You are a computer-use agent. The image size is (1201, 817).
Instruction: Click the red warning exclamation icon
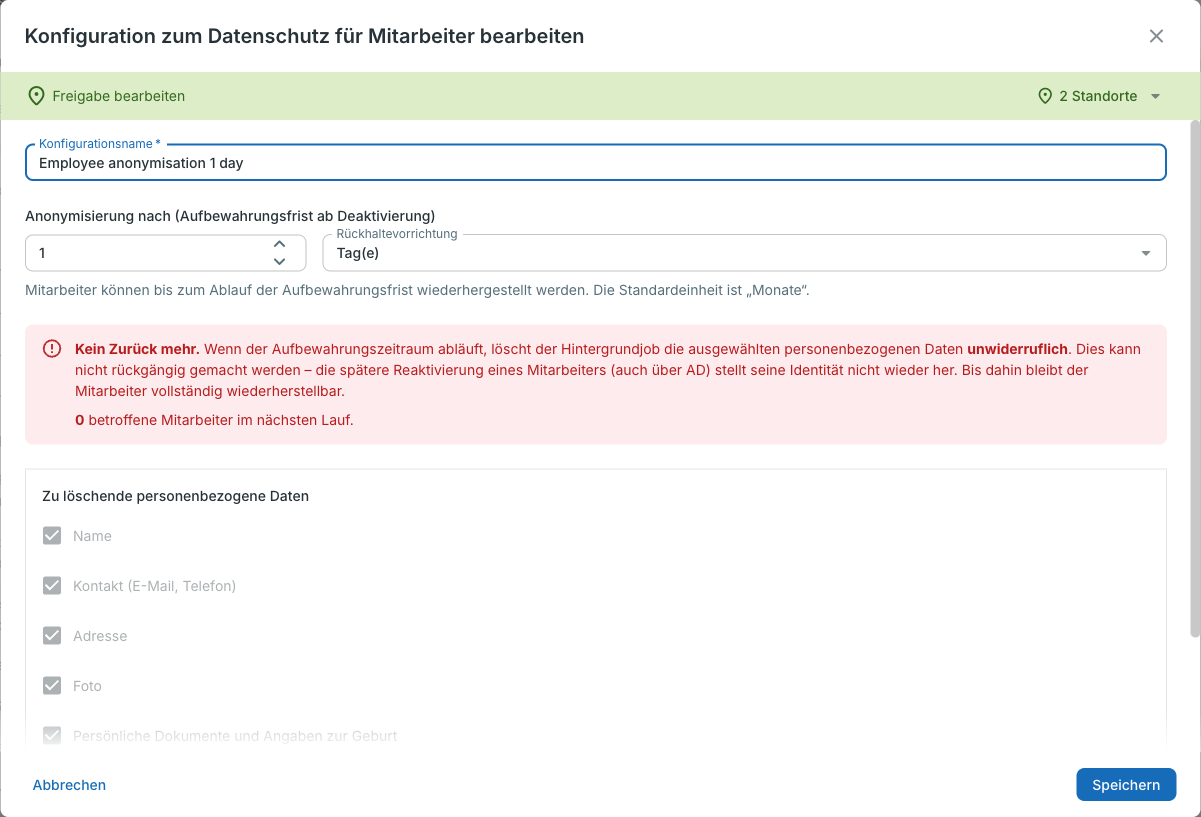click(52, 349)
